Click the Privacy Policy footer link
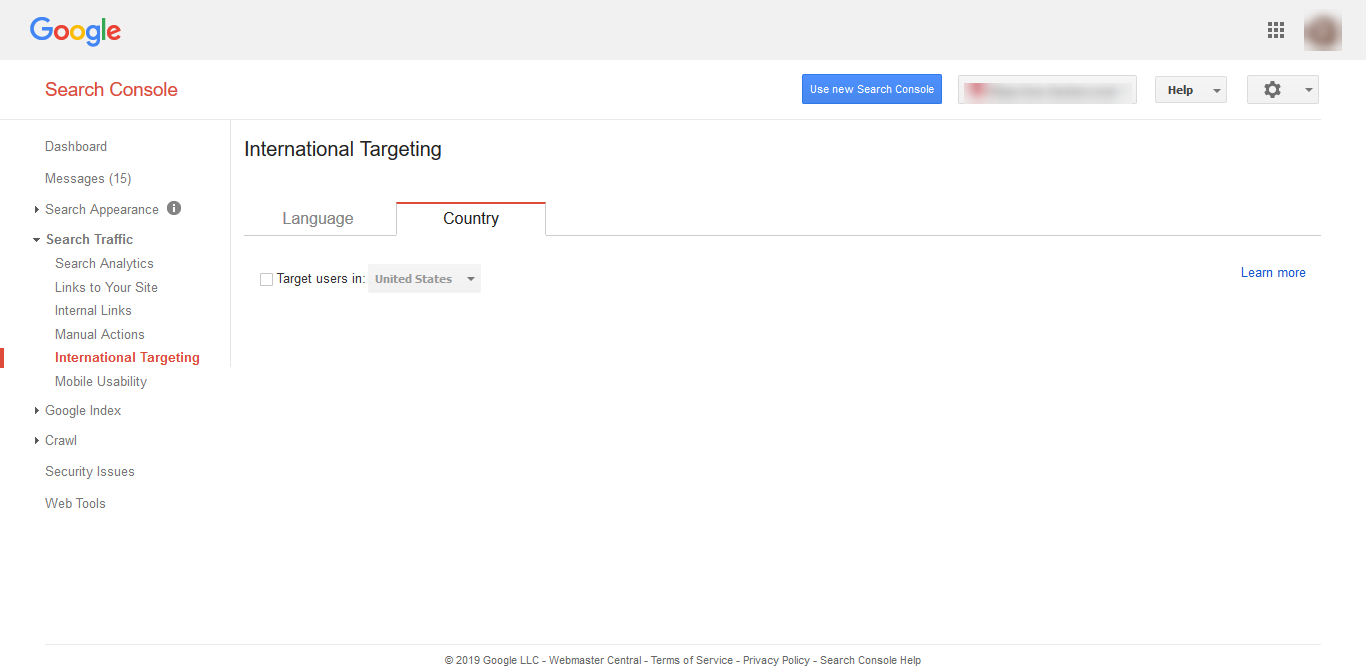The image size is (1366, 671). (x=776, y=660)
